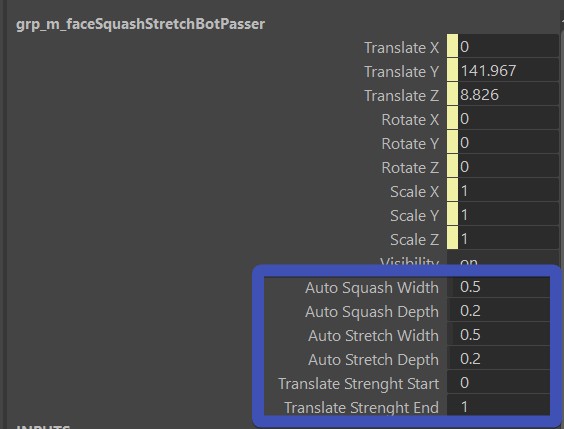Click the Translate Strenght End value field
This screenshot has height=429, width=564.
499,406
